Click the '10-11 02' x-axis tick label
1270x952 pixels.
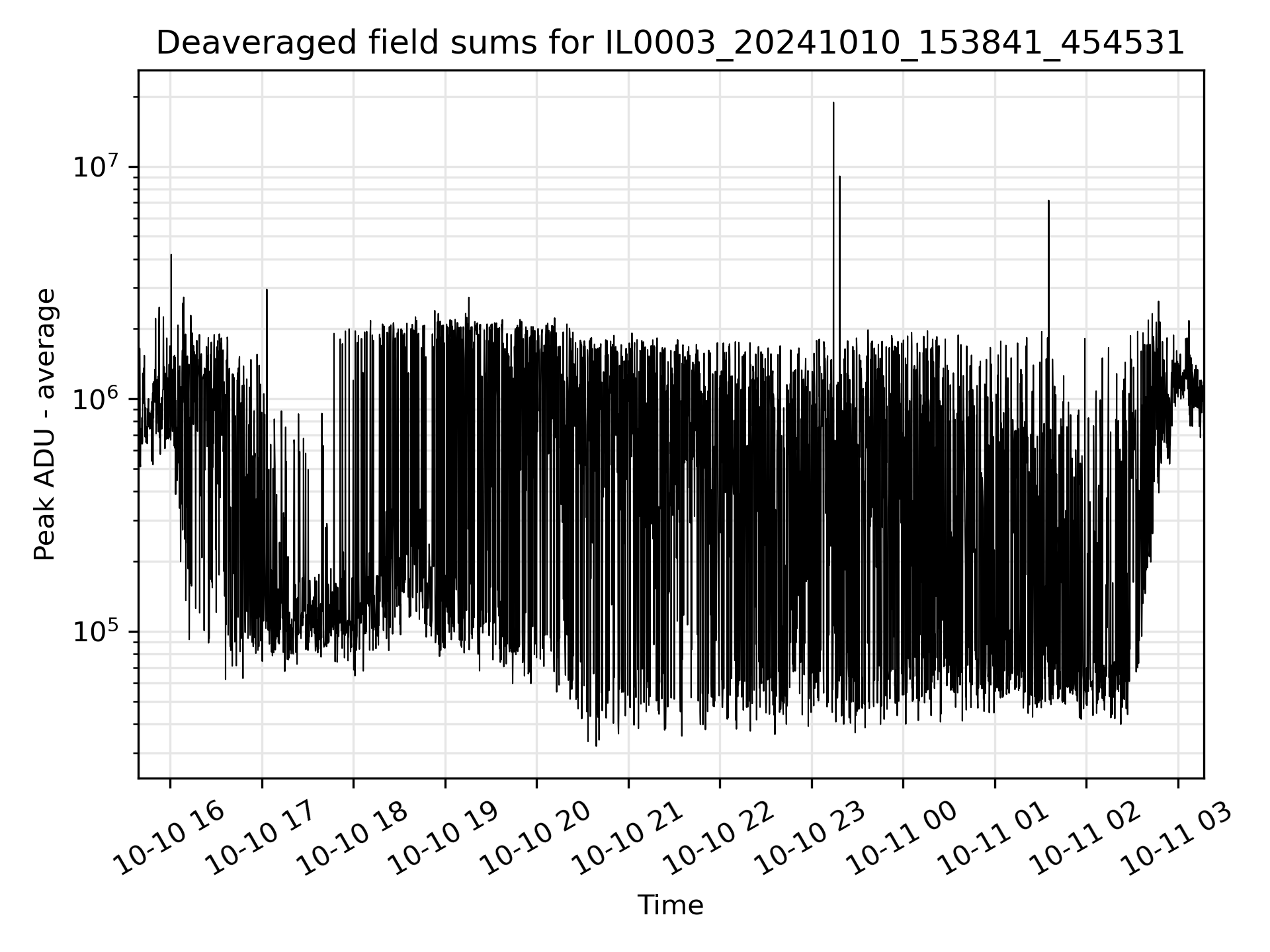pyautogui.click(x=1085, y=840)
